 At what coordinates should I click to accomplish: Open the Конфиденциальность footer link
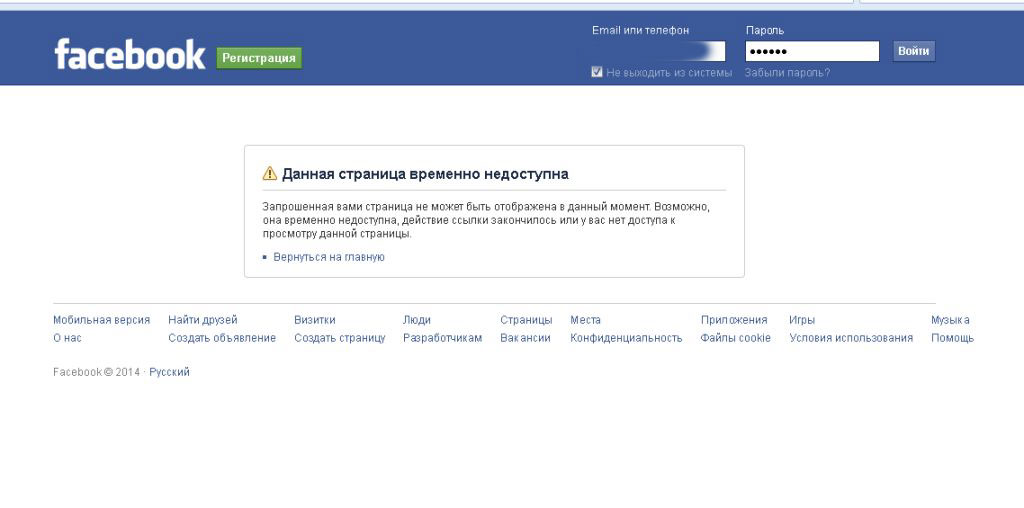click(x=626, y=338)
